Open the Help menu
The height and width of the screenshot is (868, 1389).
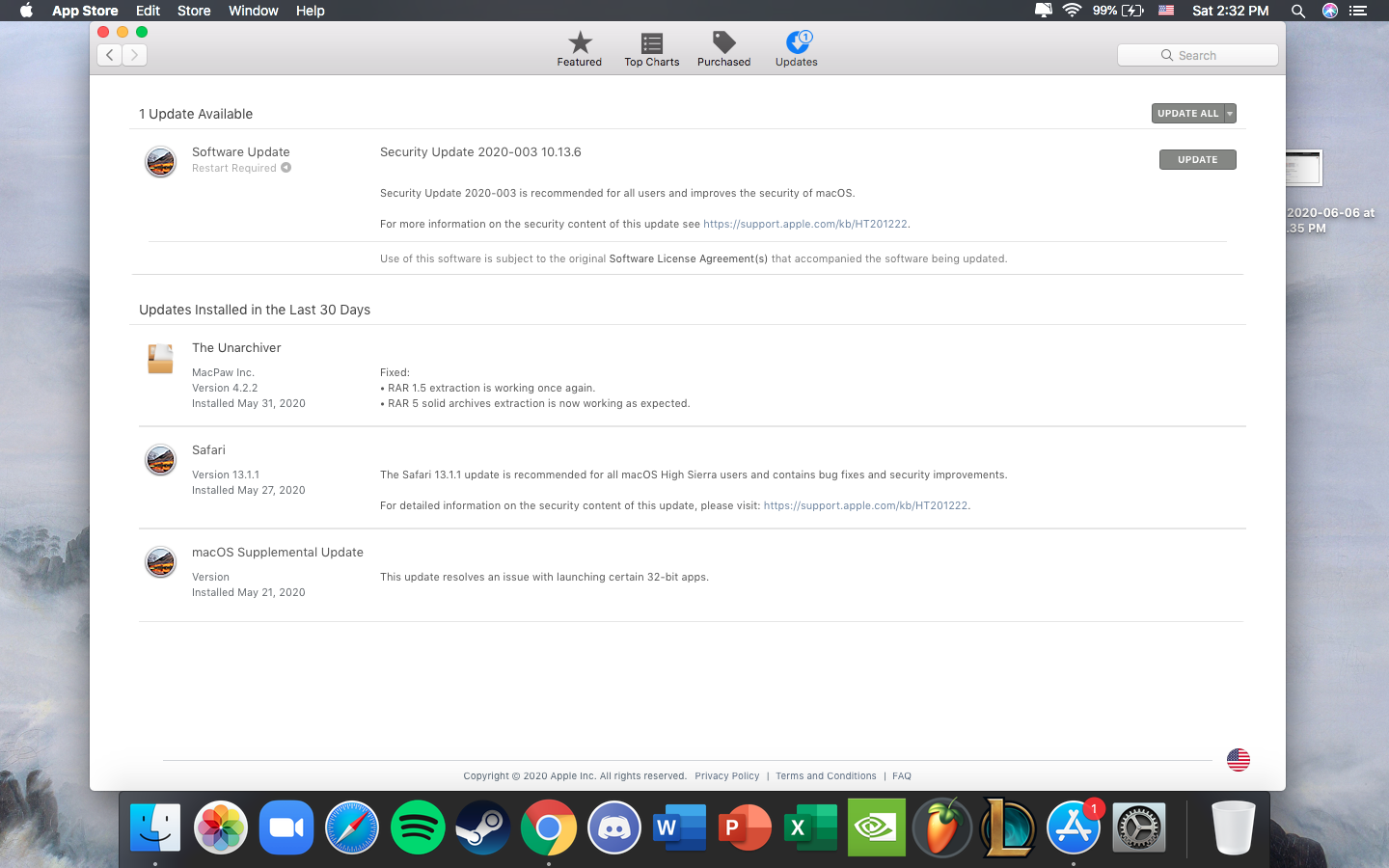[310, 11]
